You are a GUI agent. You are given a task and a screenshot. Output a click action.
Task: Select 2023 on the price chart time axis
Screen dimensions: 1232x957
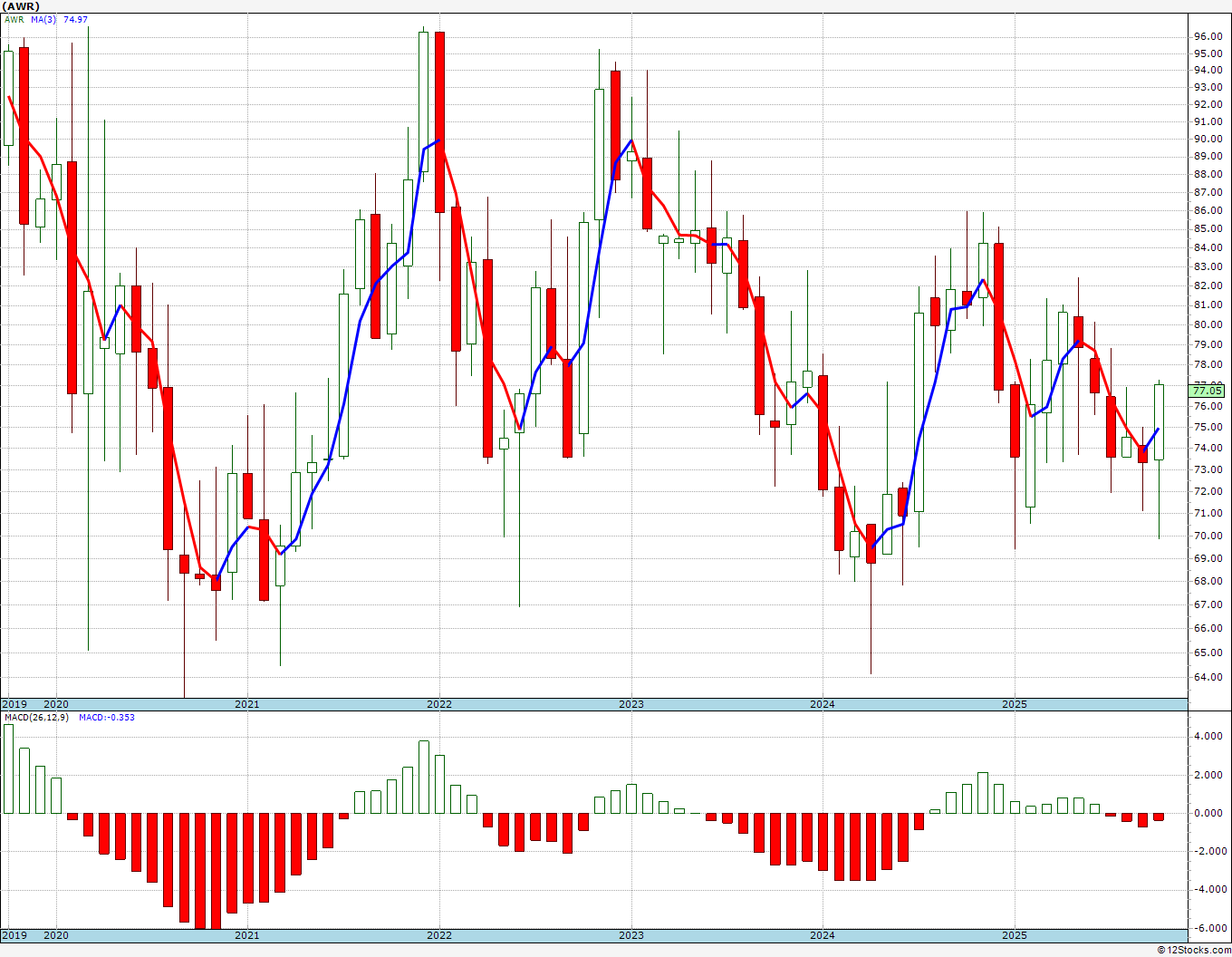631,704
